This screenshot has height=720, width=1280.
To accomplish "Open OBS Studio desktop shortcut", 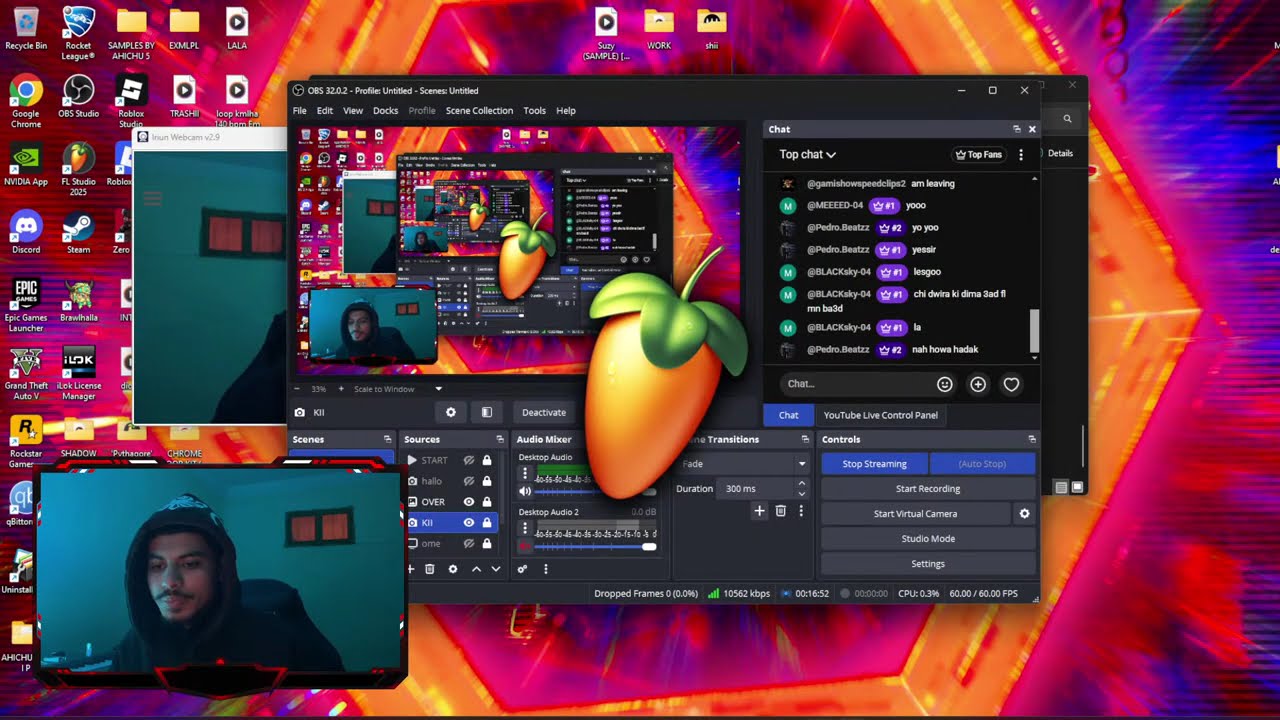I will click(x=78, y=98).
